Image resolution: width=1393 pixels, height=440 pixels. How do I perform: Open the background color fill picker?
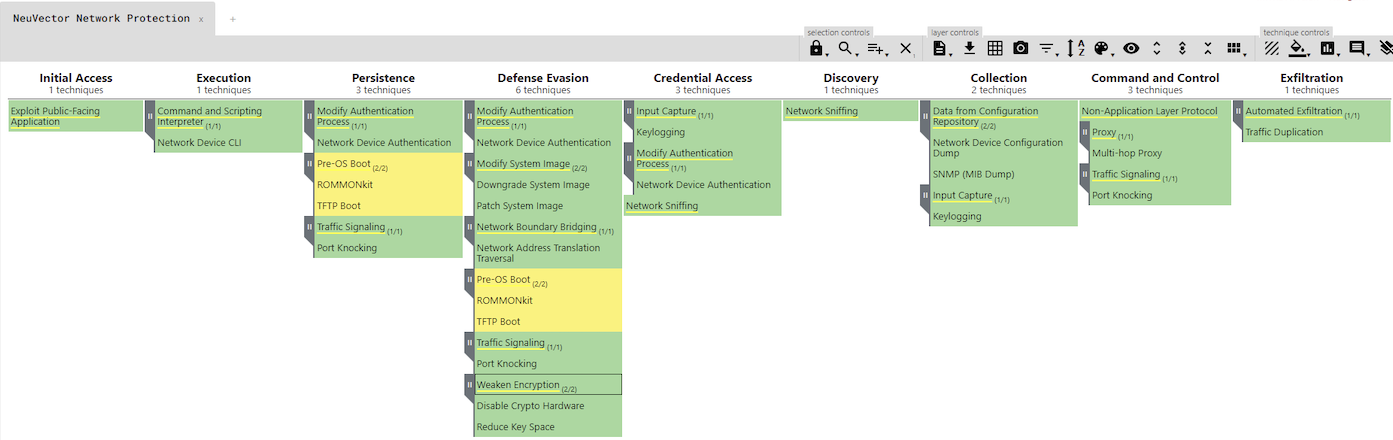tap(1299, 48)
